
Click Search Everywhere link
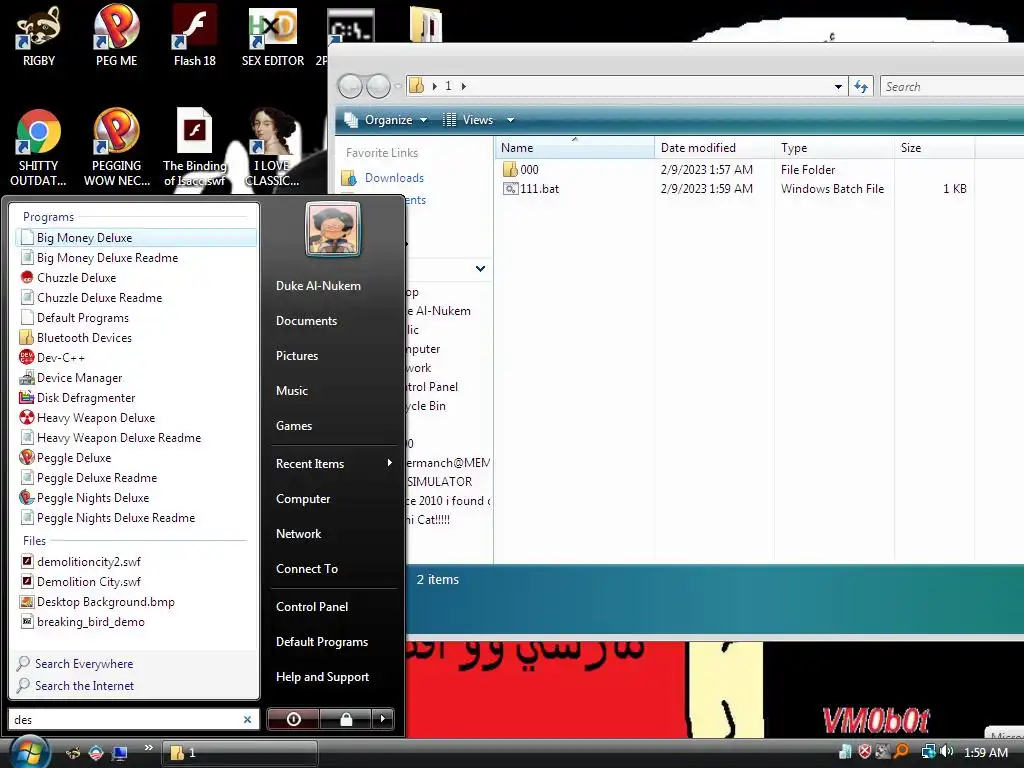click(84, 664)
